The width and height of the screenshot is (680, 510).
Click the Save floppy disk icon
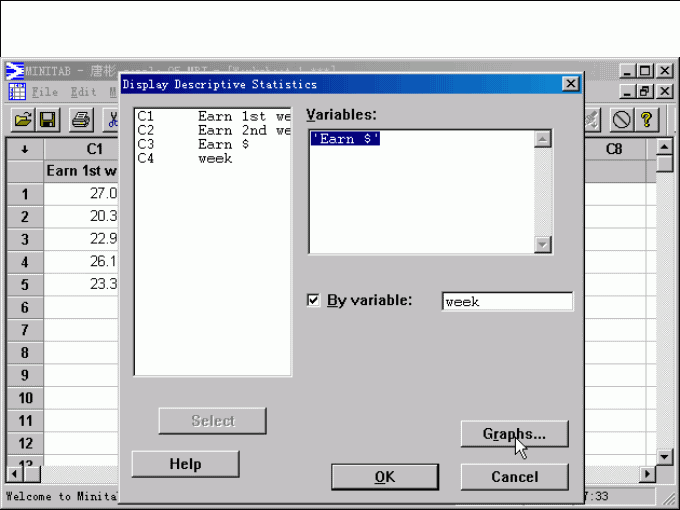pyautogui.click(x=47, y=120)
